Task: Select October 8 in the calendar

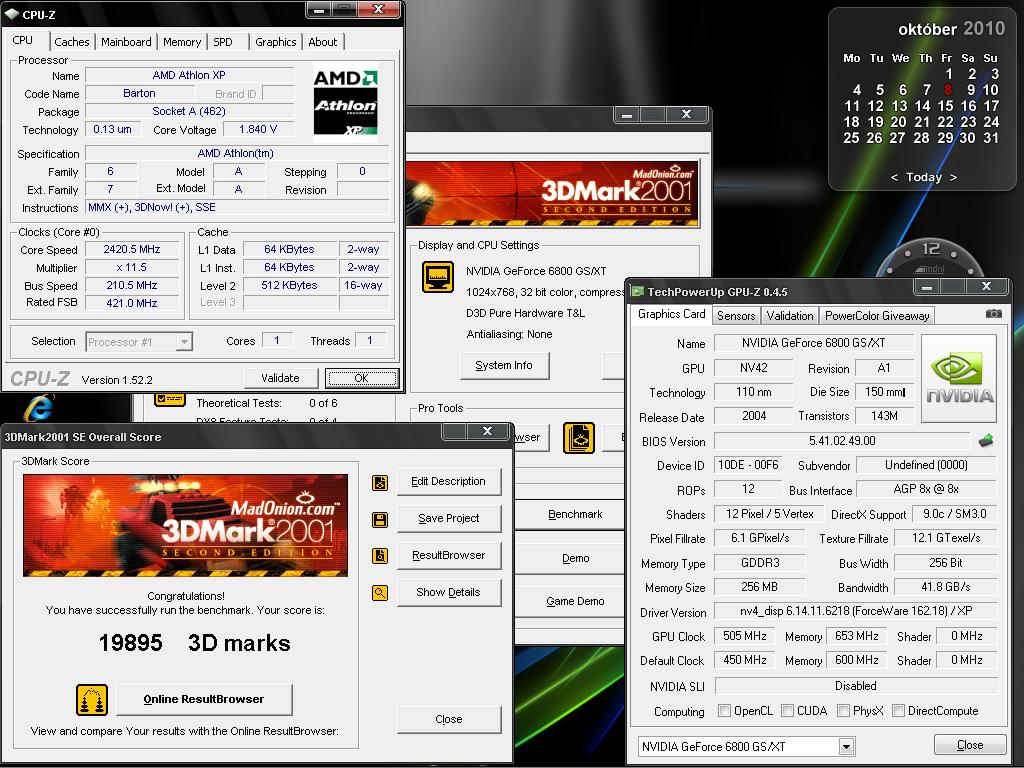Action: click(948, 89)
